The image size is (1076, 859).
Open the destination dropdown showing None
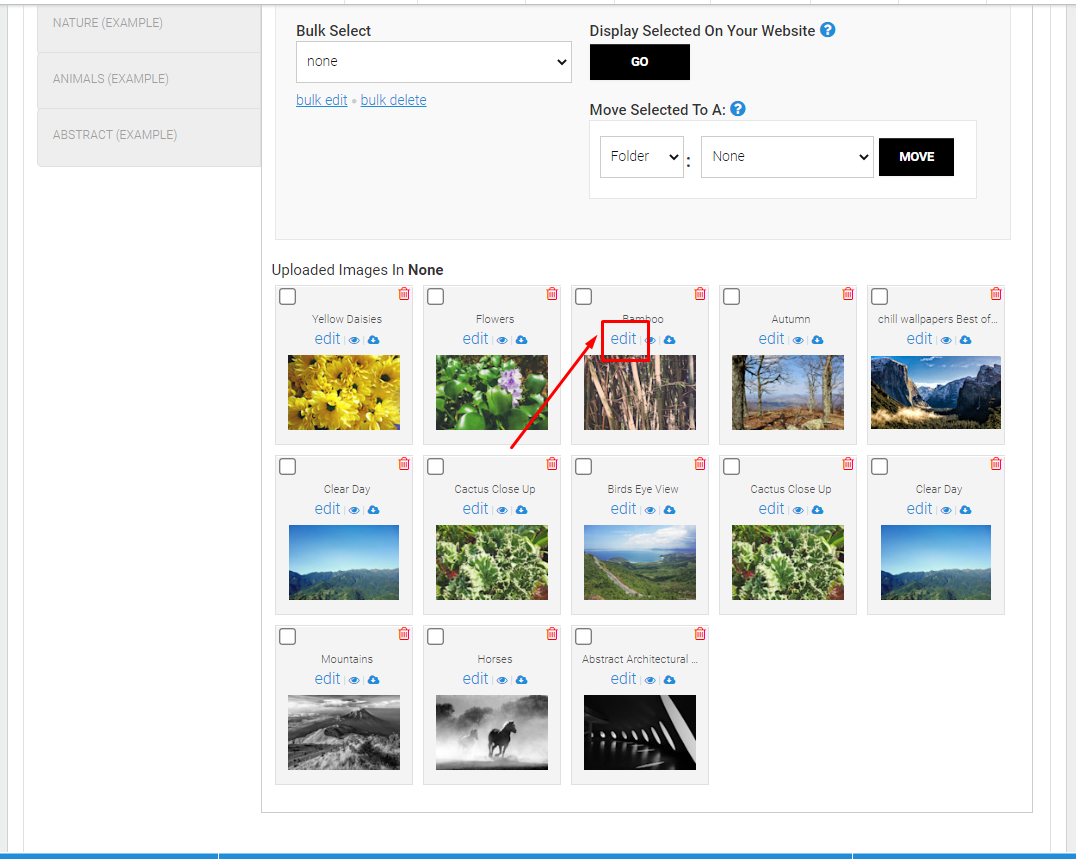pos(787,156)
